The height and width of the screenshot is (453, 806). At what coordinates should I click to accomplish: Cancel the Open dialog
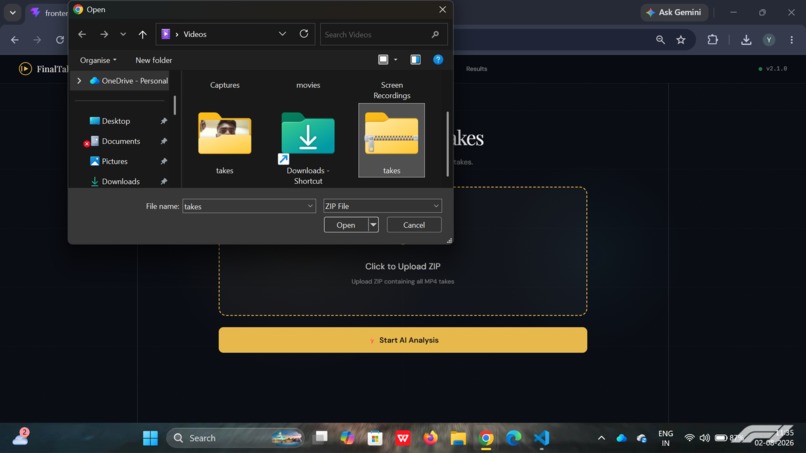414,225
